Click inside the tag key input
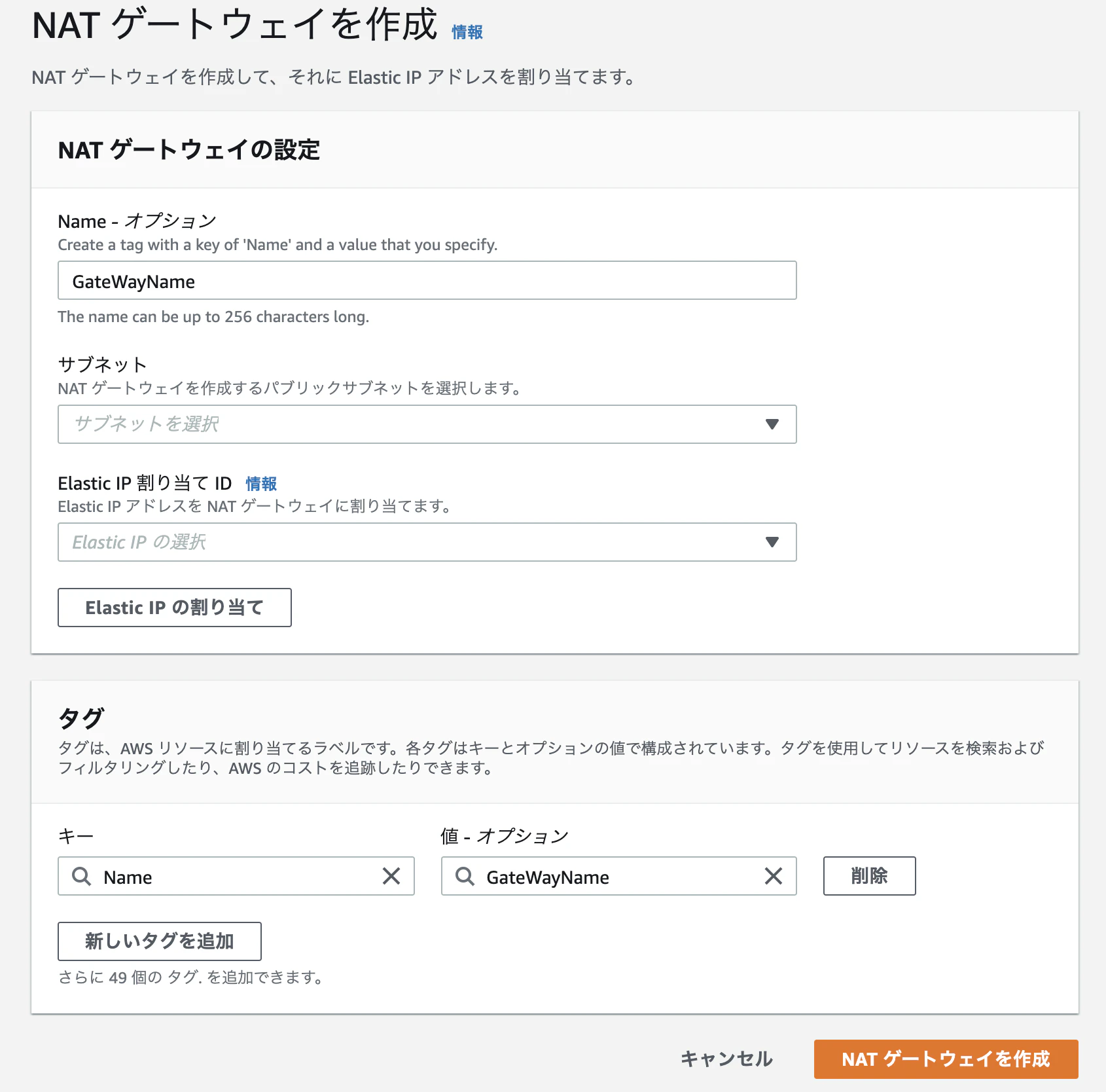Screen dimensions: 1106x1092 229,877
